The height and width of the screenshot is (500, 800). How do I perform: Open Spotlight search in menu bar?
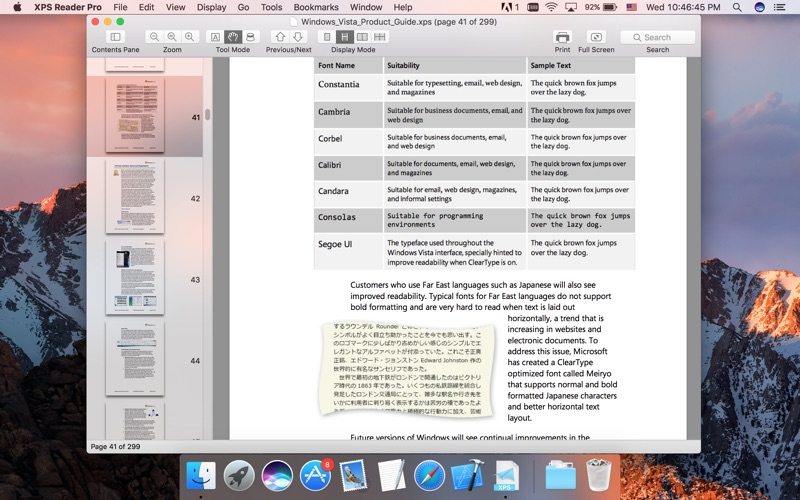pos(737,7)
